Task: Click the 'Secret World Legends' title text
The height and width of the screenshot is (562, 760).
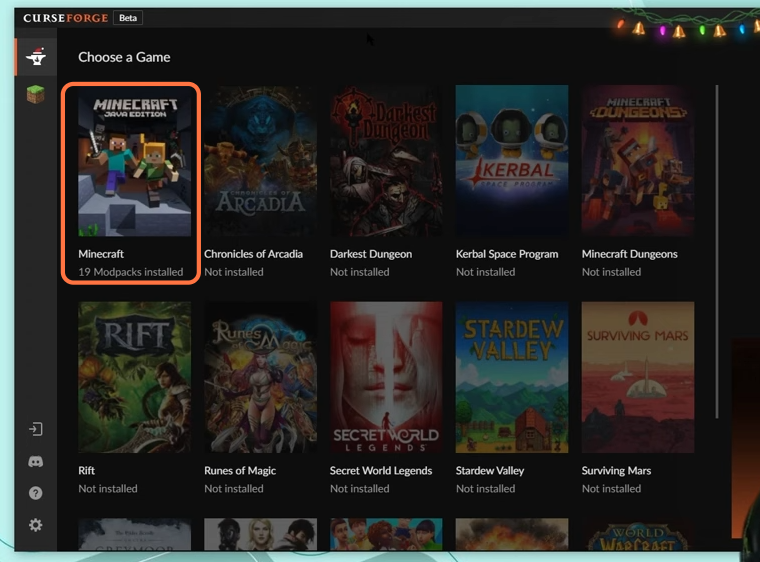Action: point(381,471)
